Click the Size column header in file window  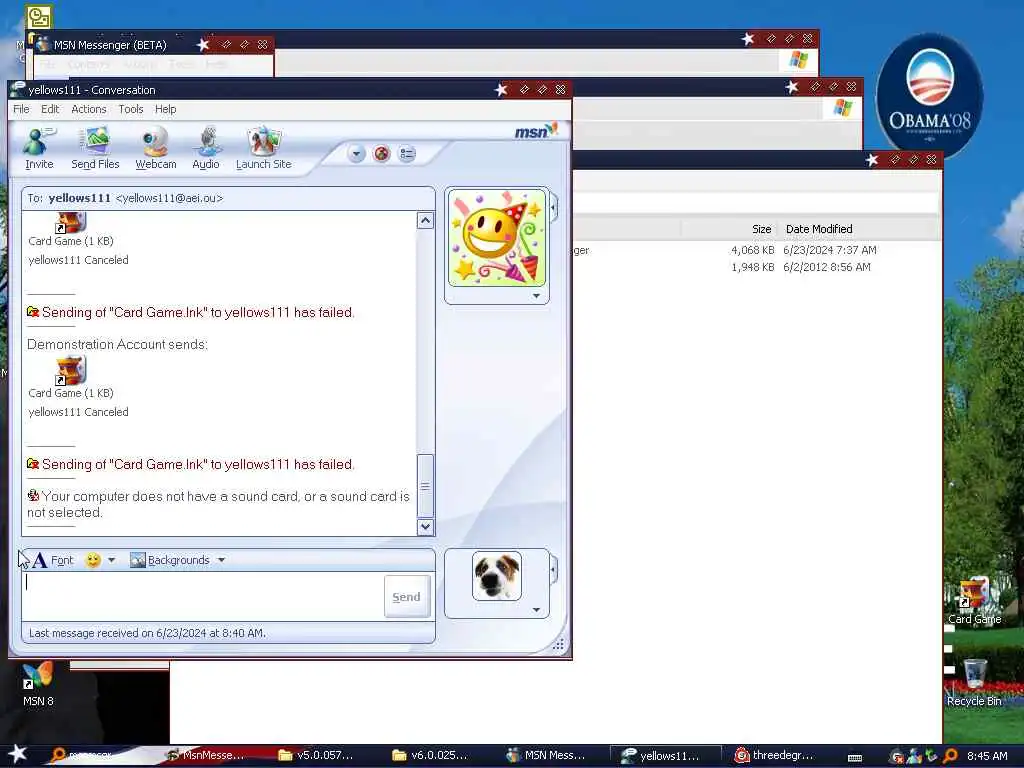pyautogui.click(x=761, y=229)
